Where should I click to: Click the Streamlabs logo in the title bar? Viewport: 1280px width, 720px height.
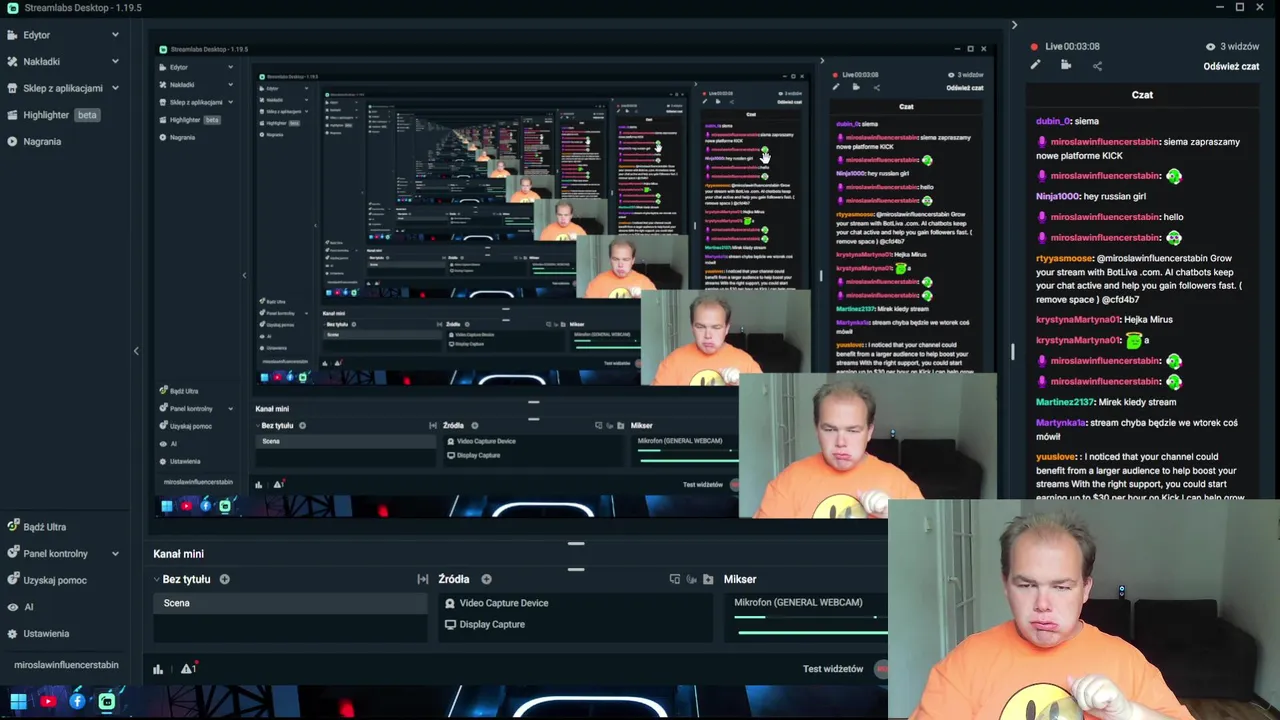point(13,8)
